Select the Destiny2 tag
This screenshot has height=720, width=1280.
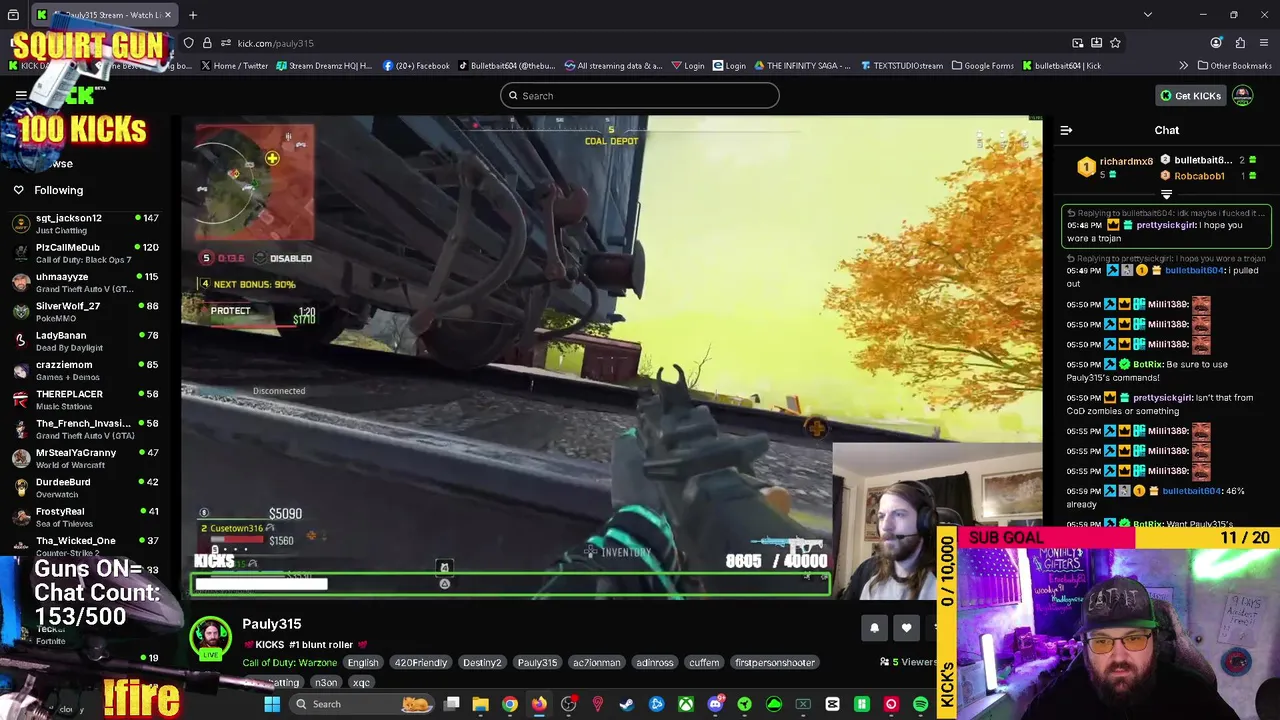click(481, 662)
